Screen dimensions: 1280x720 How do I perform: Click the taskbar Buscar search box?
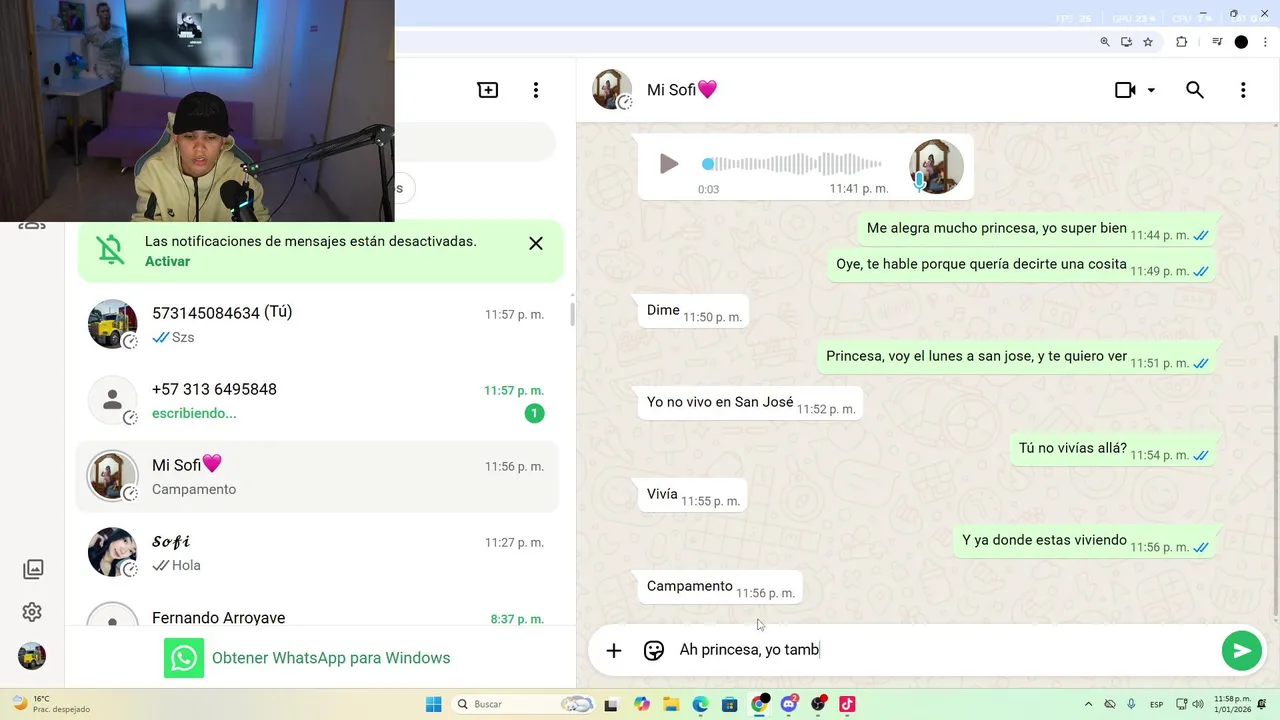524,704
